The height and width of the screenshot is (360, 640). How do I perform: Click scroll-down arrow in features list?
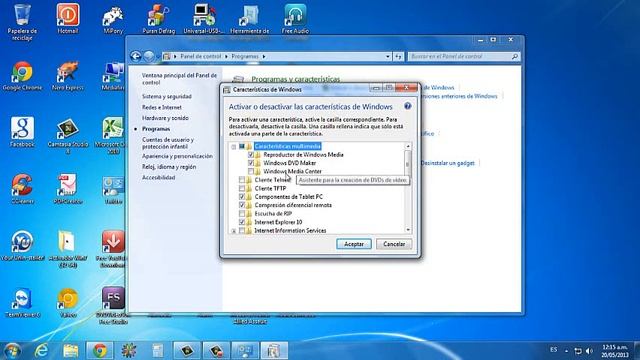point(408,230)
